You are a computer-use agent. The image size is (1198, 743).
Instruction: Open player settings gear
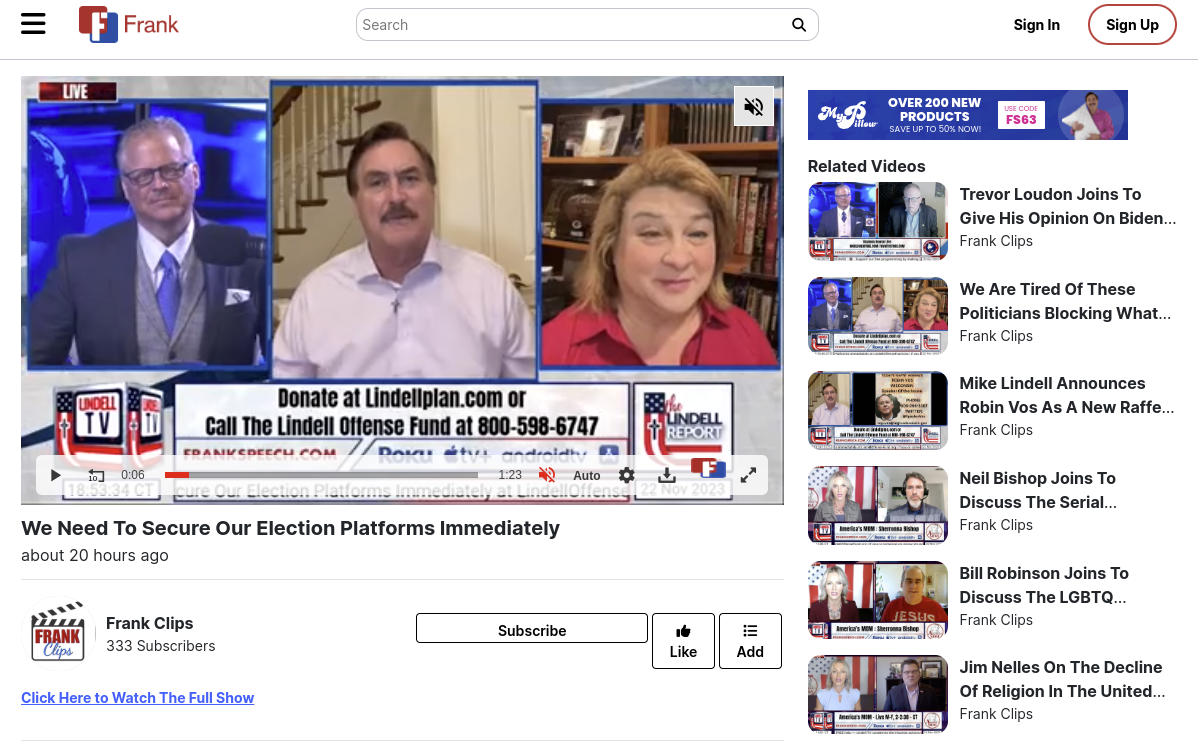click(627, 475)
